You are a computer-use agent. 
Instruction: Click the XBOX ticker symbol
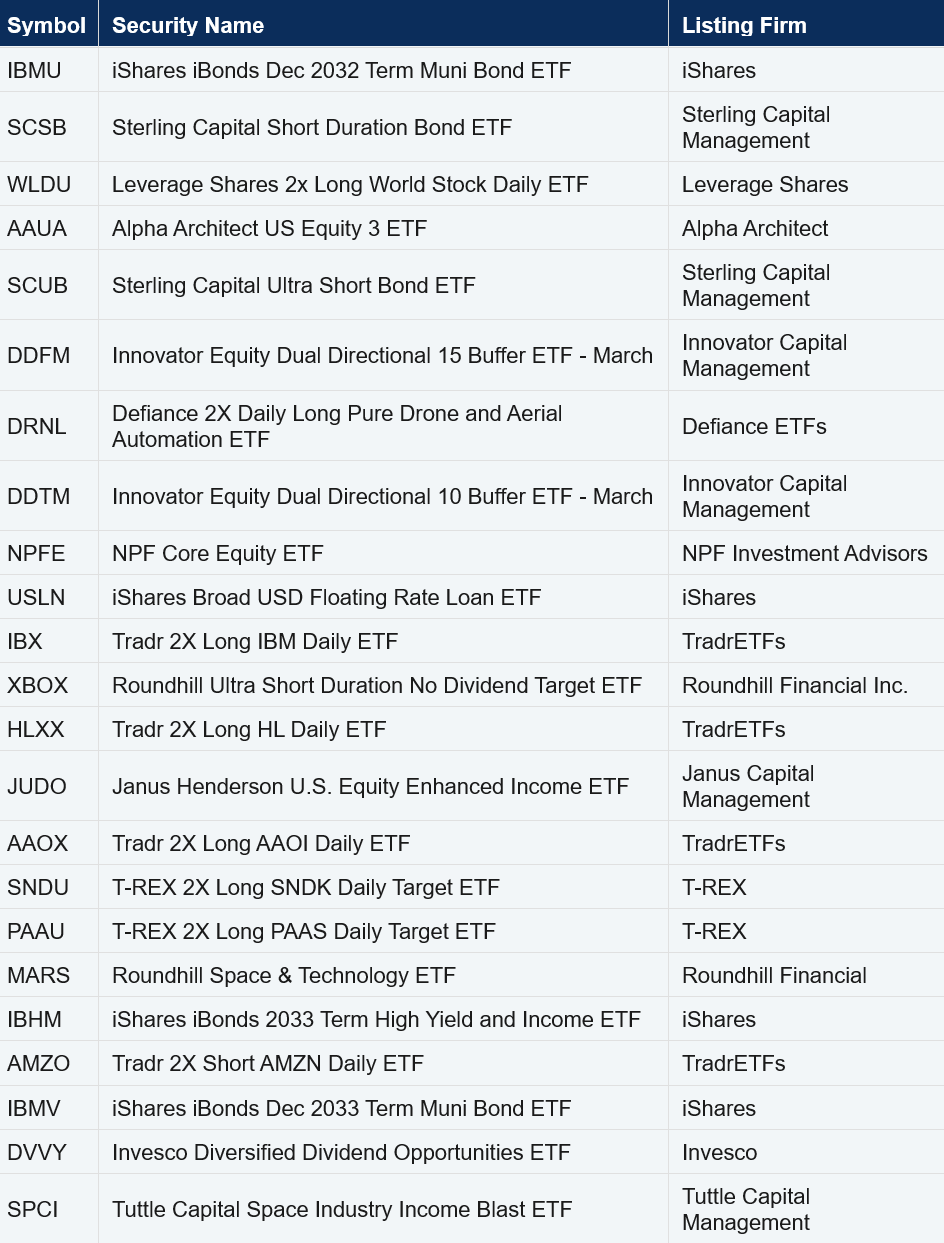click(37, 686)
